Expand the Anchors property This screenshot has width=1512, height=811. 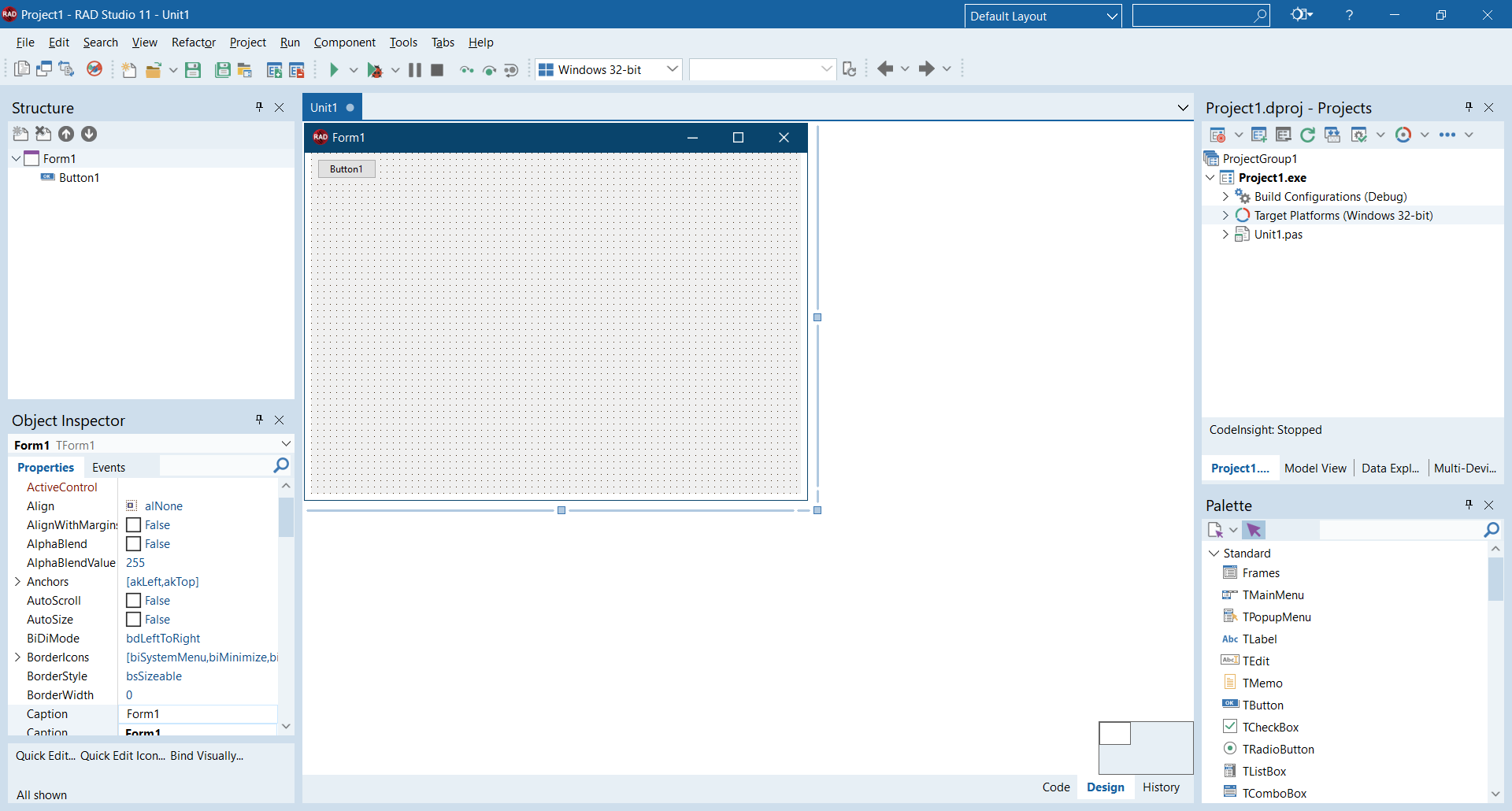(17, 581)
